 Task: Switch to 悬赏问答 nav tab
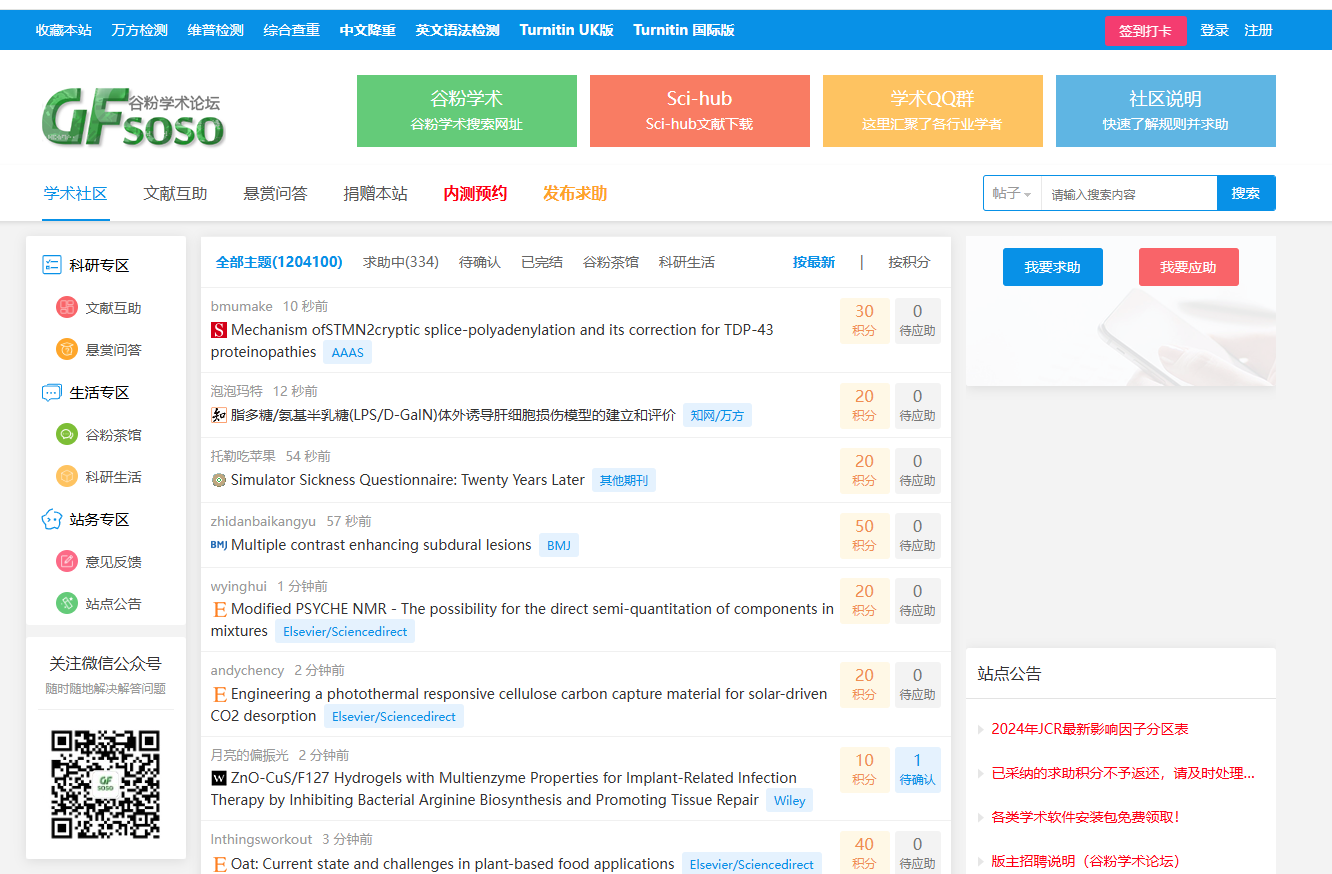pos(276,193)
